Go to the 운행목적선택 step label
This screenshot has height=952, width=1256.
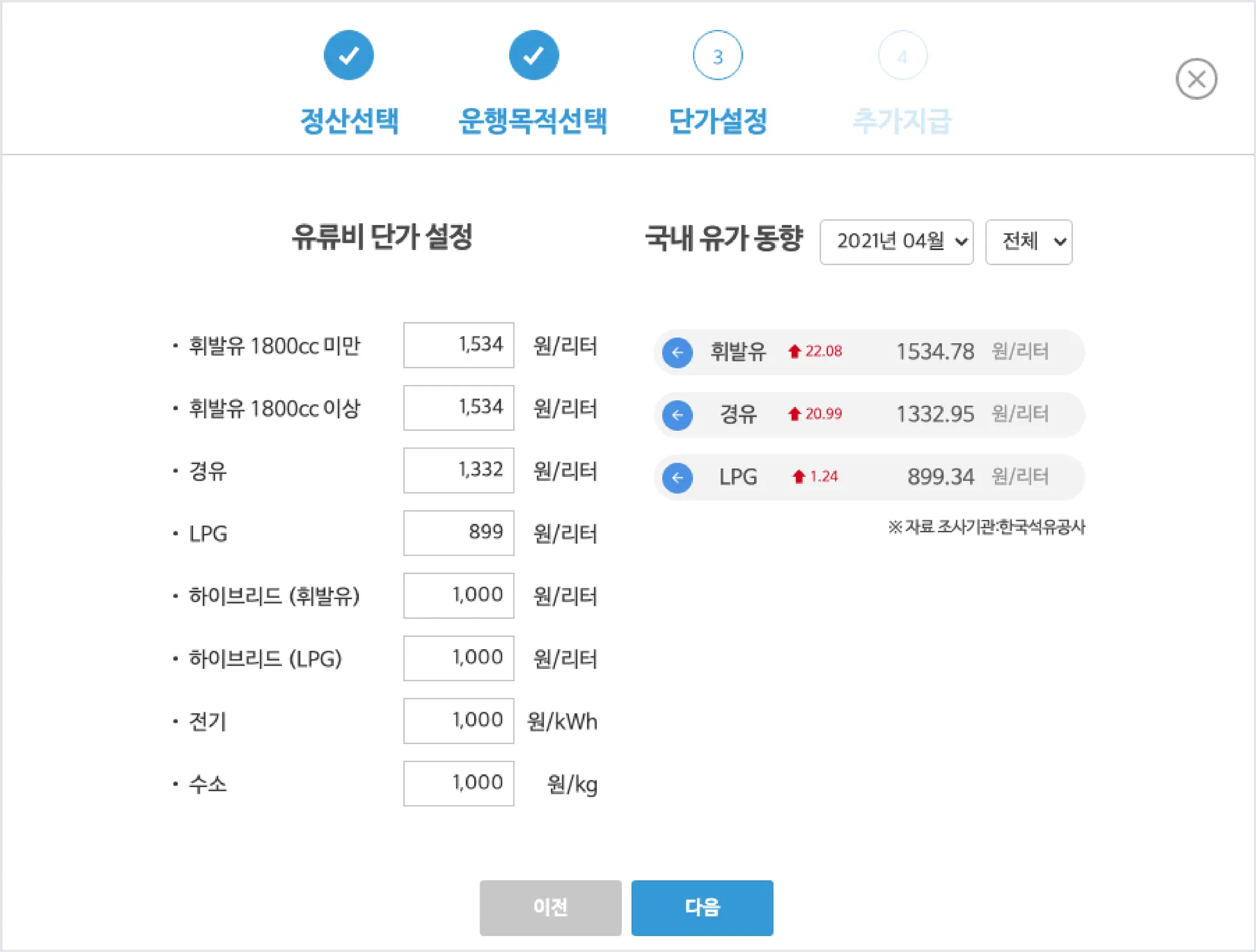click(533, 121)
